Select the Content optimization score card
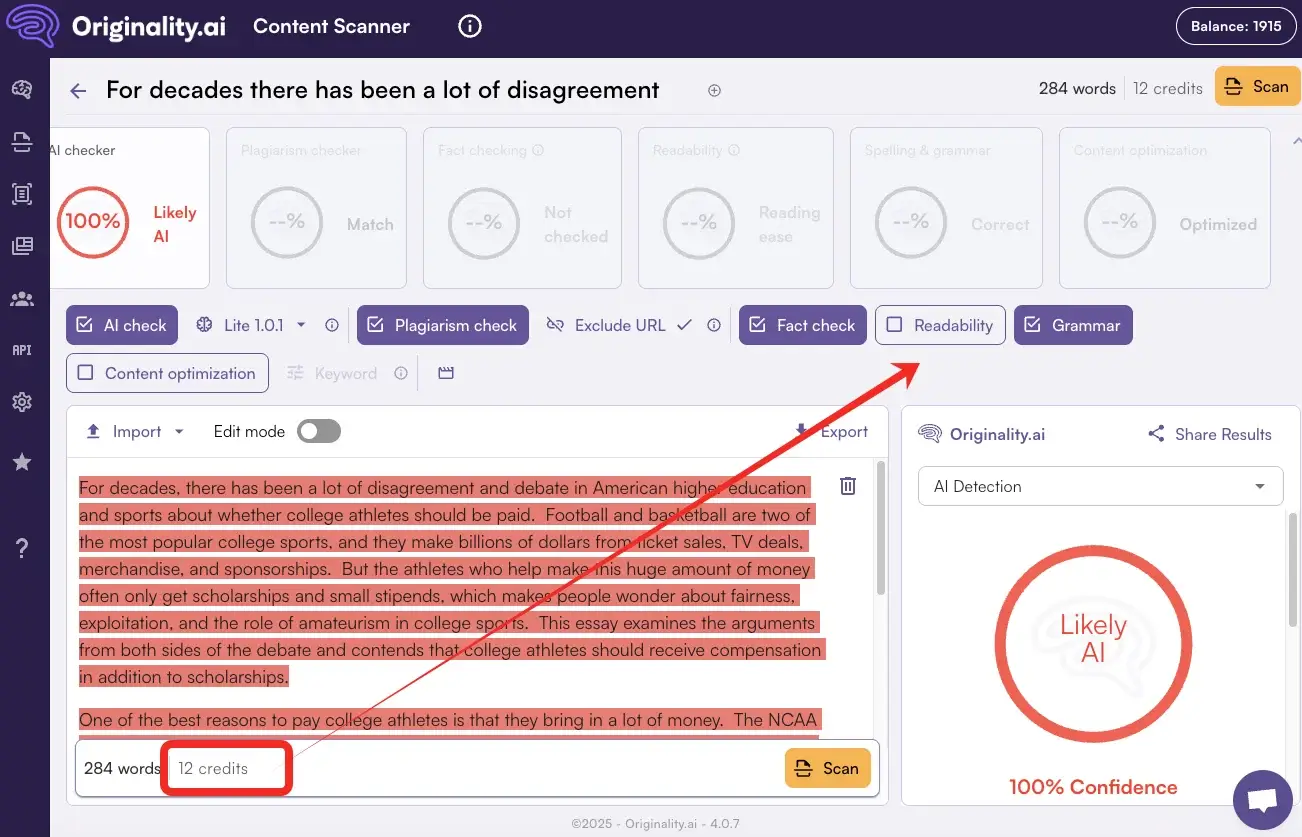1302x837 pixels. [1165, 208]
